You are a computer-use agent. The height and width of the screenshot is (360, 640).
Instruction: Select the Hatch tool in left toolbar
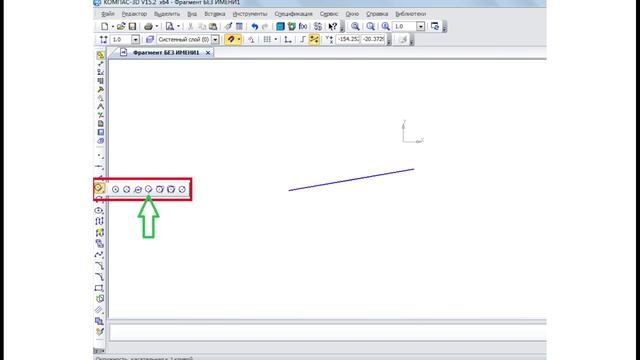tap(99, 310)
